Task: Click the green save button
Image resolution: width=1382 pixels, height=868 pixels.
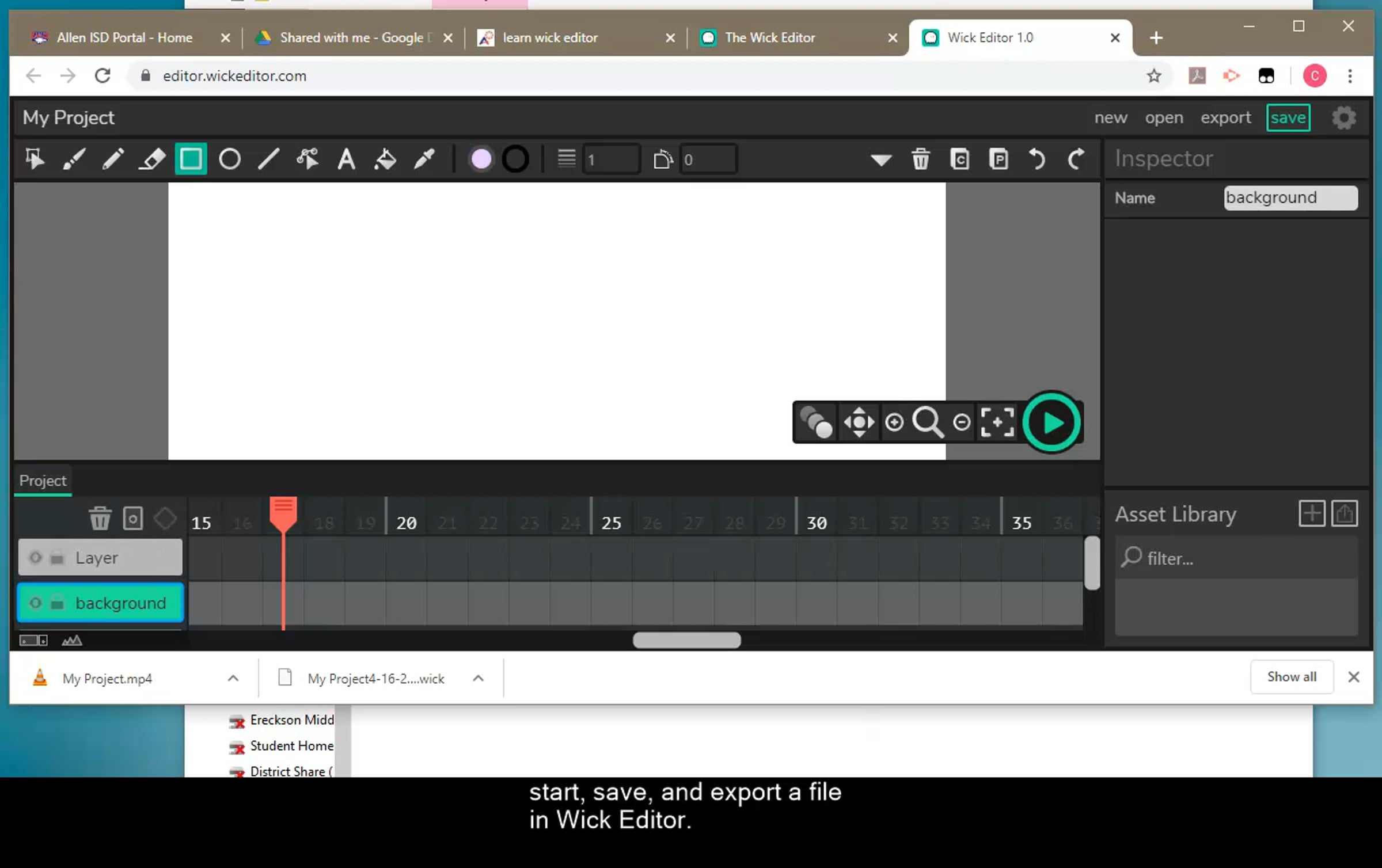Action: click(1288, 117)
